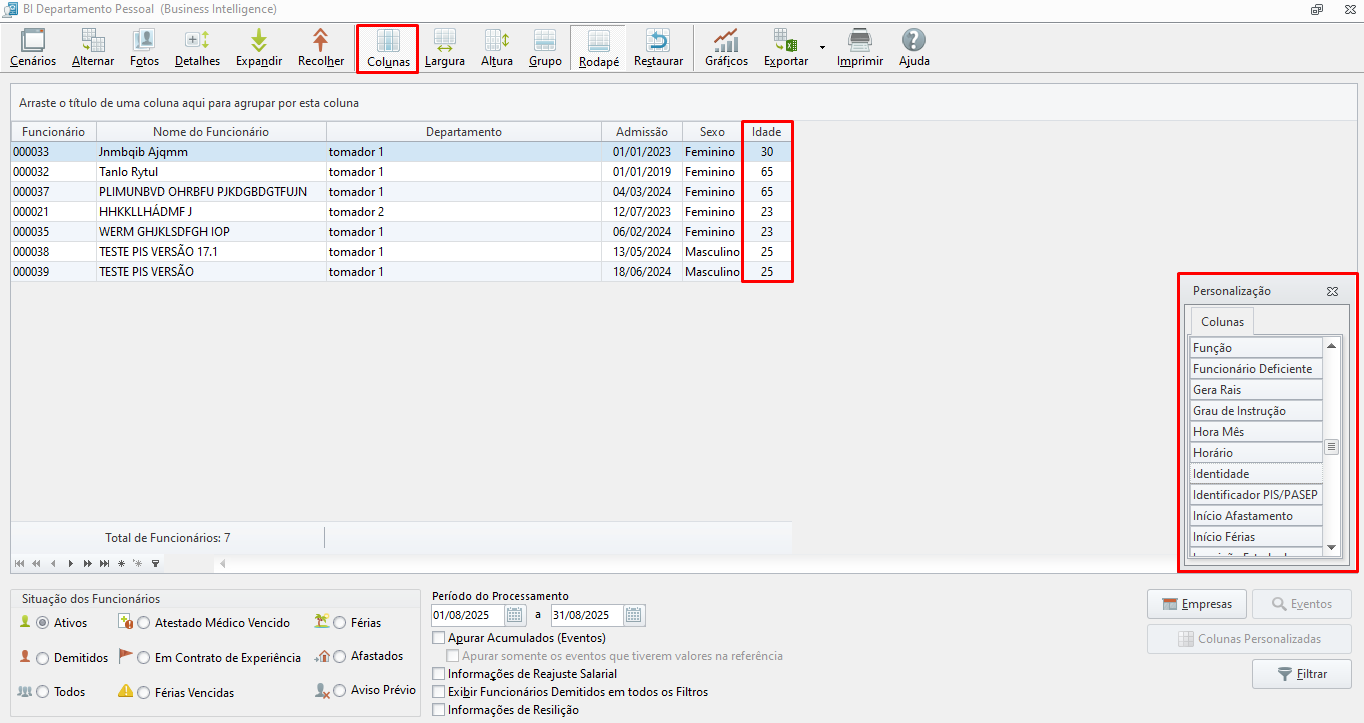This screenshot has height=723, width=1364.
Task: Enable Exibir Funcionários Demitidos em todos os Filtros
Action: tap(438, 692)
